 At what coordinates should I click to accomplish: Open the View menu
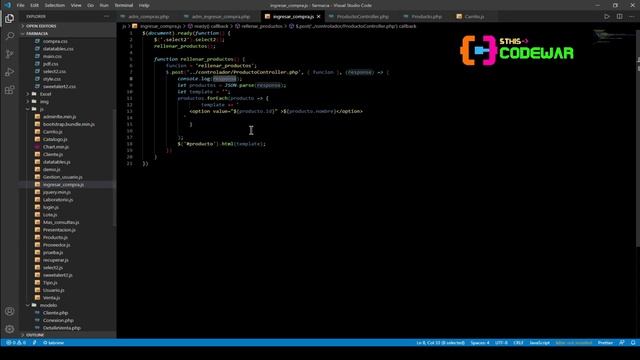tap(76, 5)
